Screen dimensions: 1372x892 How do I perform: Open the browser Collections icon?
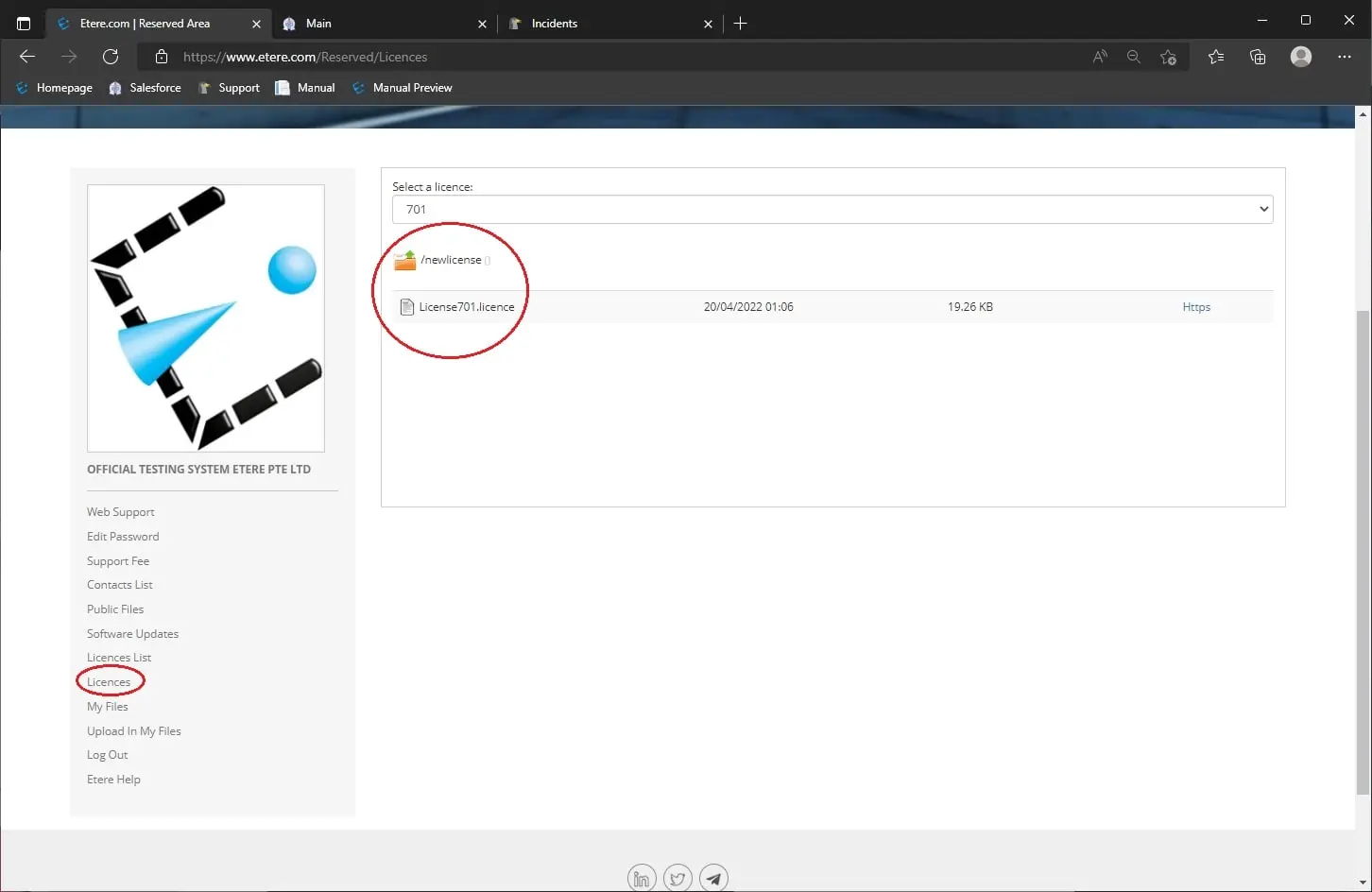1258,57
